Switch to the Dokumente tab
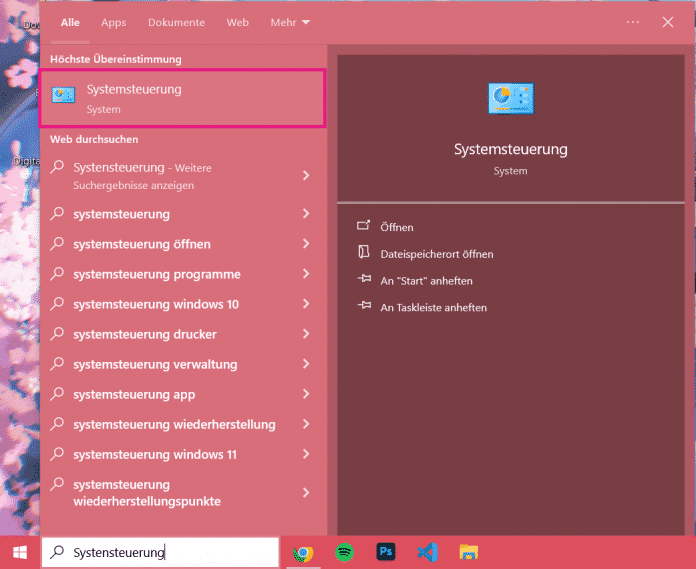The height and width of the screenshot is (569, 696). (176, 22)
